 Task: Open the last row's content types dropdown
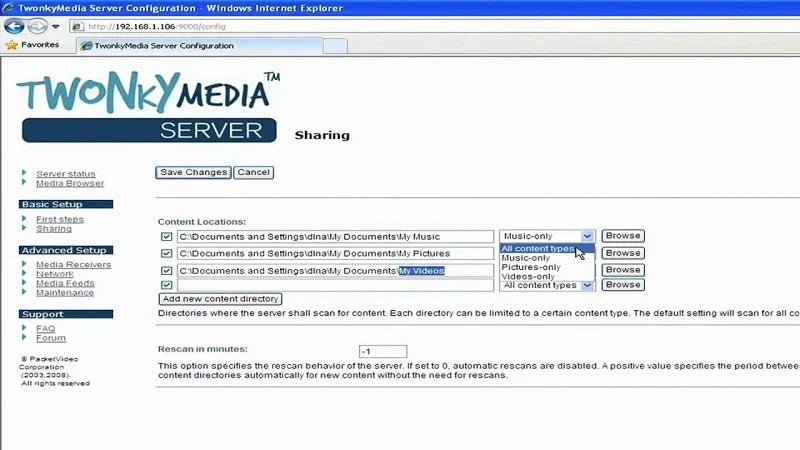coord(547,286)
